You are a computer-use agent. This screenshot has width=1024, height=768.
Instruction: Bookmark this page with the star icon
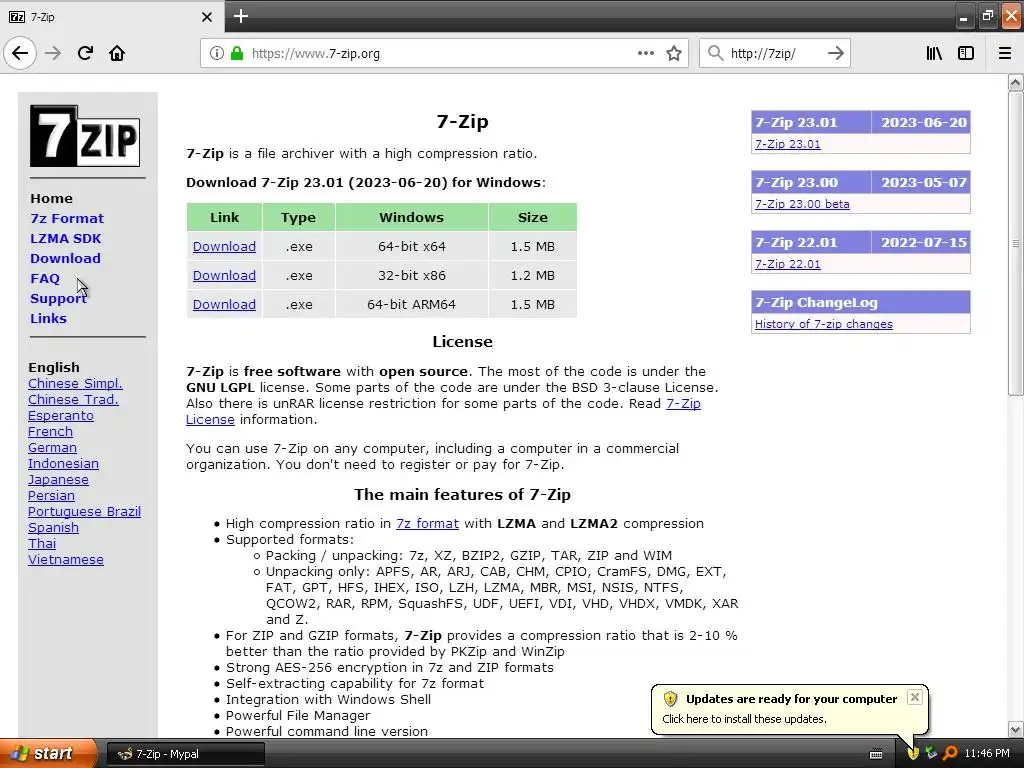674,53
